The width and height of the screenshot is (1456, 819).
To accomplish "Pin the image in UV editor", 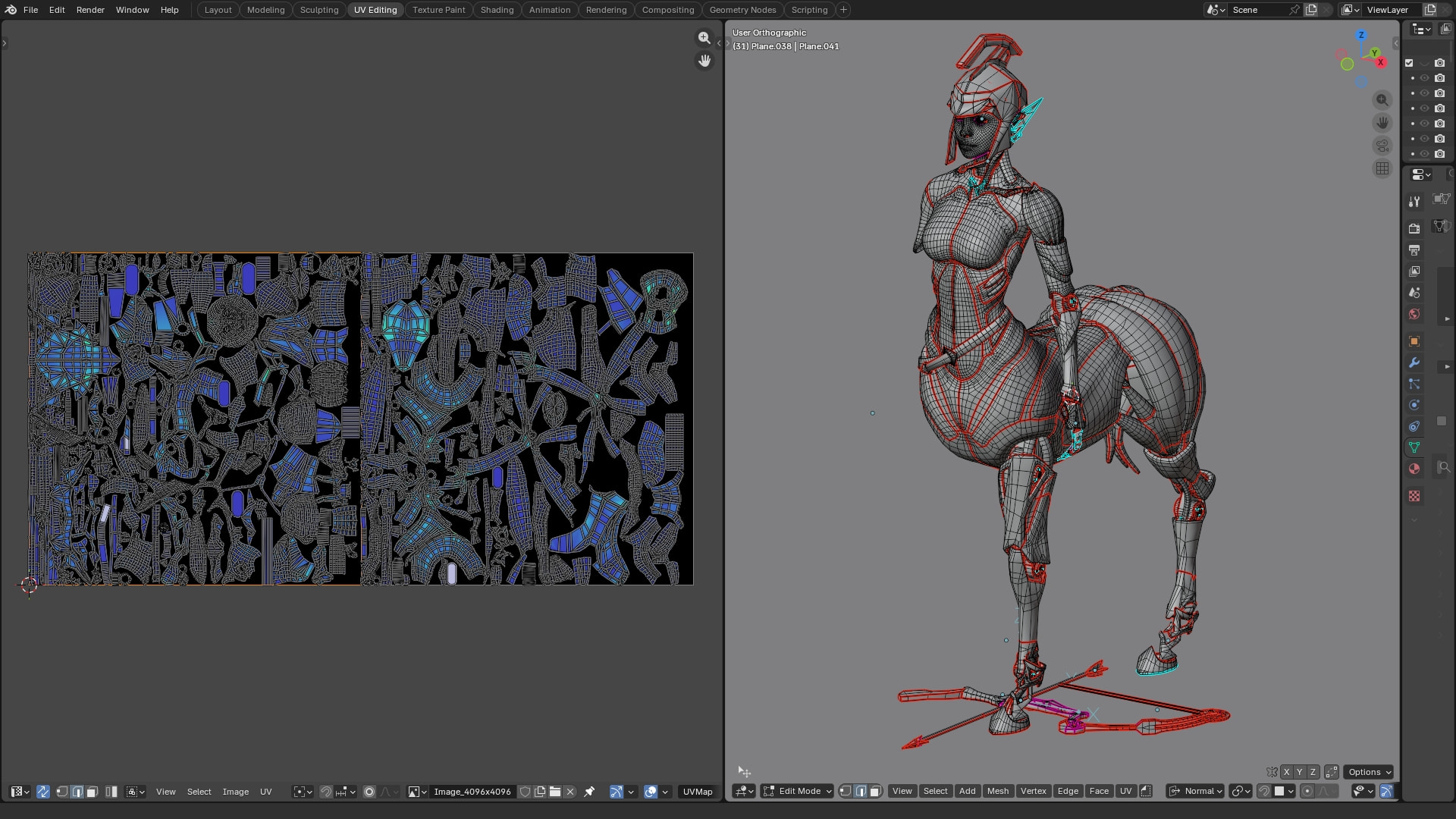I will (589, 792).
